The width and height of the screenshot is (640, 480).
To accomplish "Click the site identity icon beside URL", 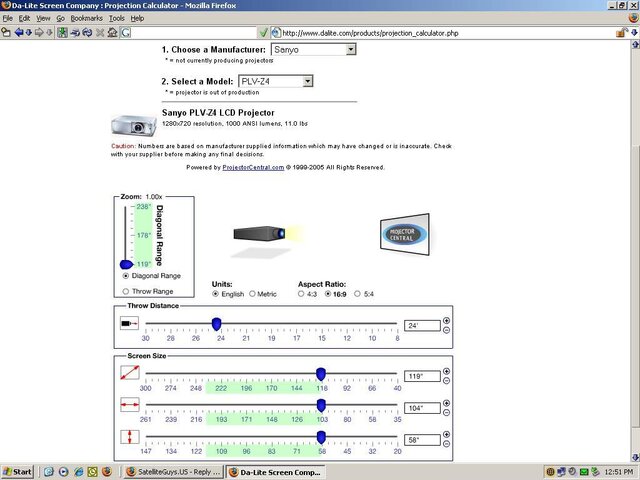I will click(276, 33).
